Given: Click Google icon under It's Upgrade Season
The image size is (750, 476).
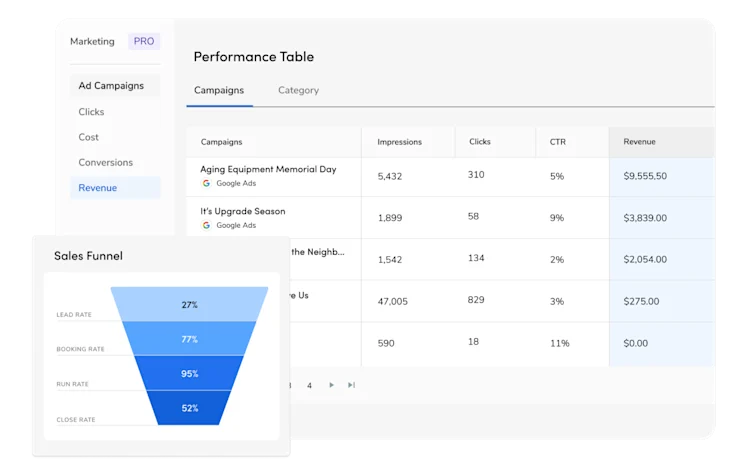Looking at the screenshot, I should 206,225.
